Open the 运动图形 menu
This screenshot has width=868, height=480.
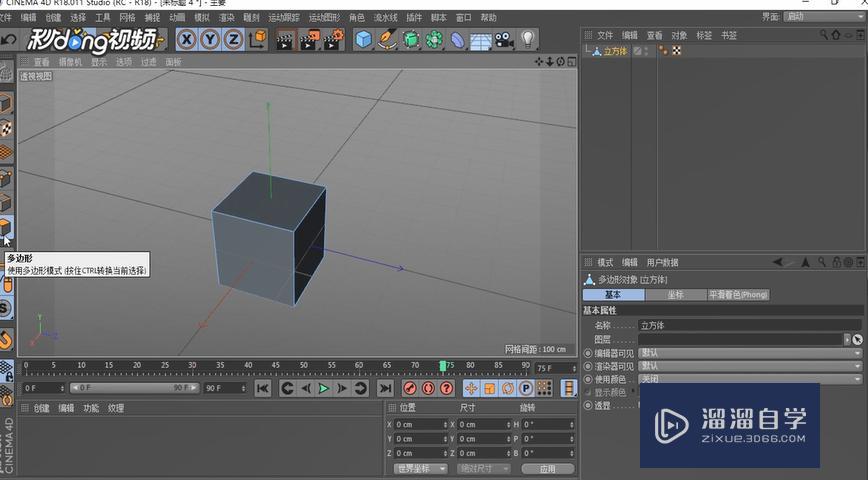click(324, 18)
